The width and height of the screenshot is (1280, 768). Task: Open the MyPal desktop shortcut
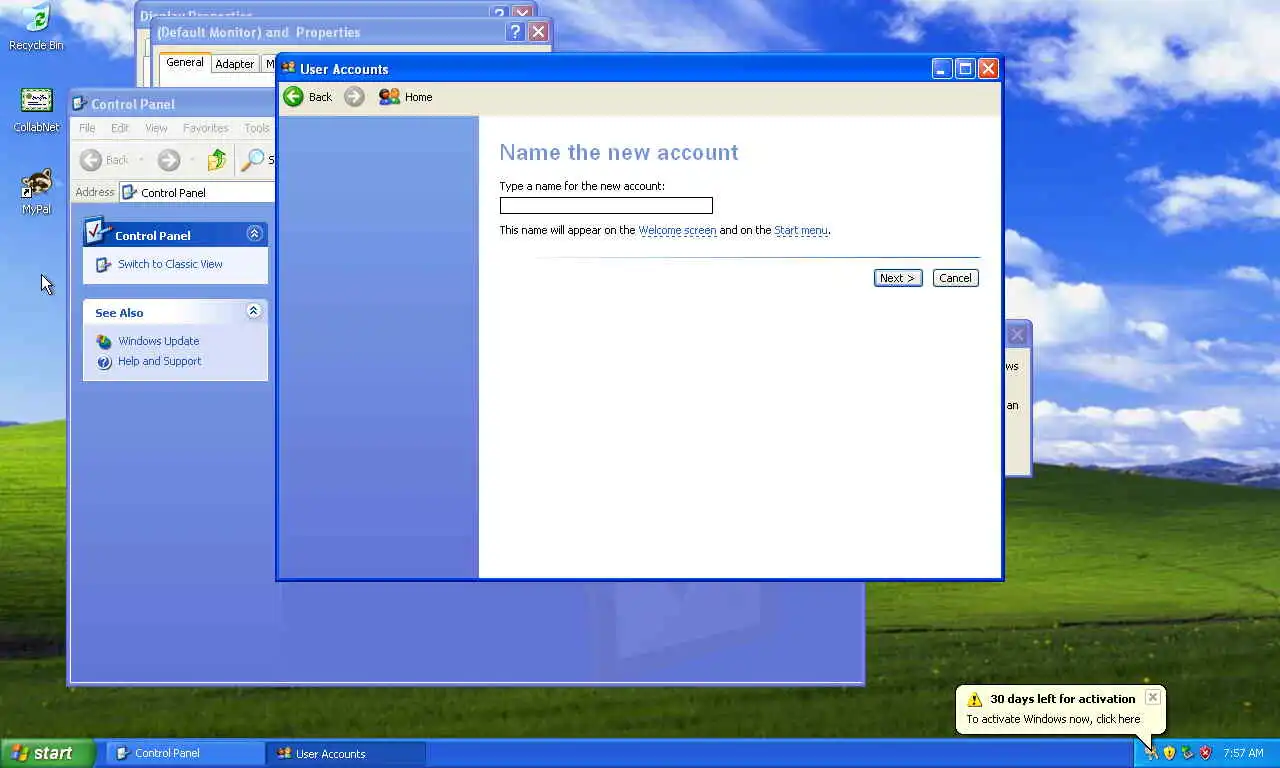[x=36, y=192]
